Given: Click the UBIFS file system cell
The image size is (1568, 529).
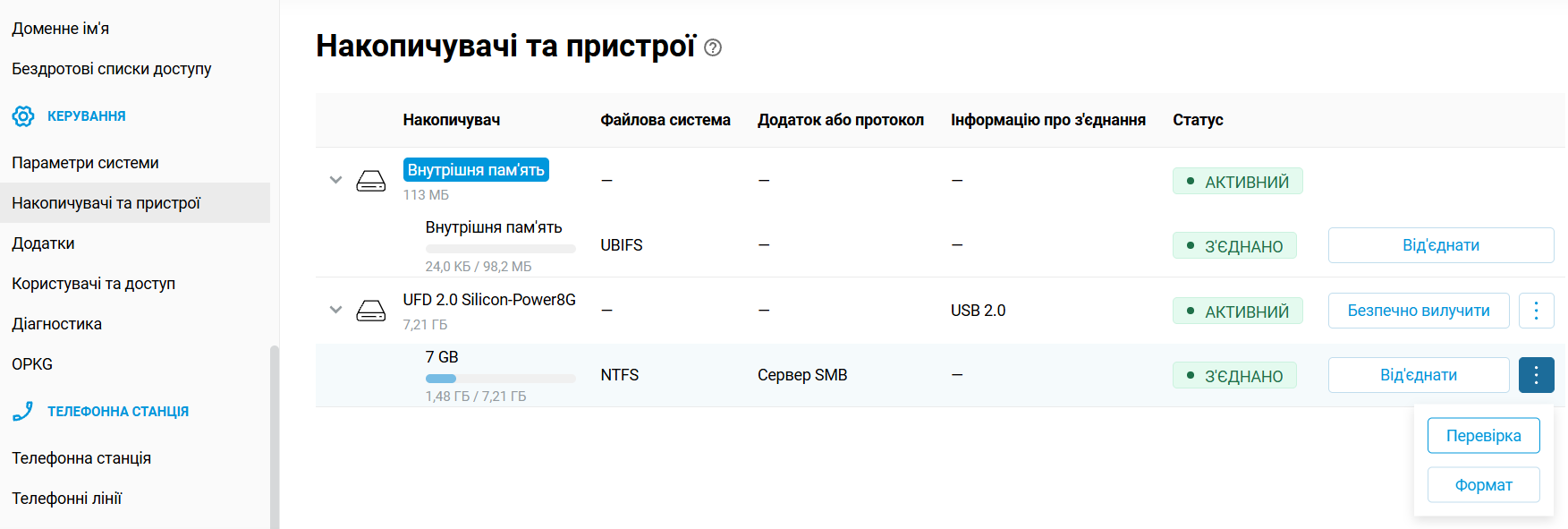Looking at the screenshot, I should click(x=622, y=245).
